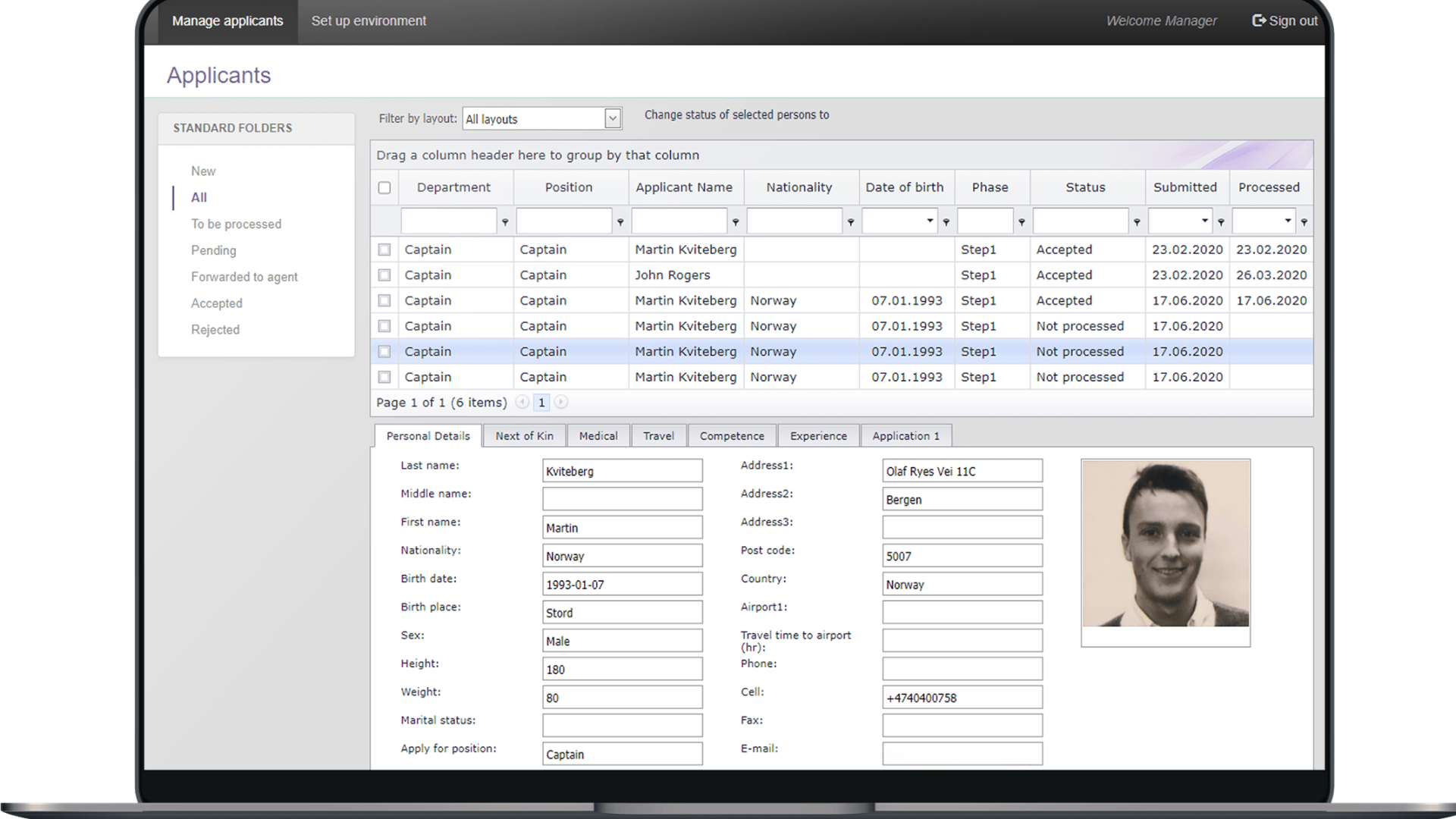
Task: Sort by the Department column header
Action: 453,187
